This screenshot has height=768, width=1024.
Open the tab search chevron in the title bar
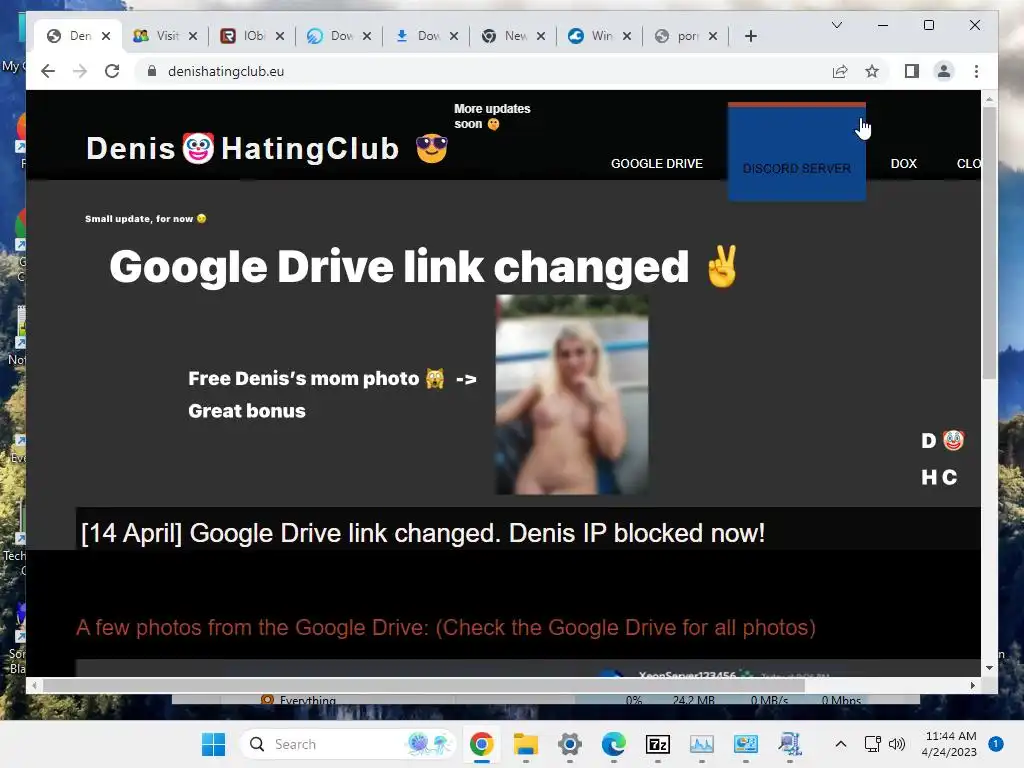[837, 25]
